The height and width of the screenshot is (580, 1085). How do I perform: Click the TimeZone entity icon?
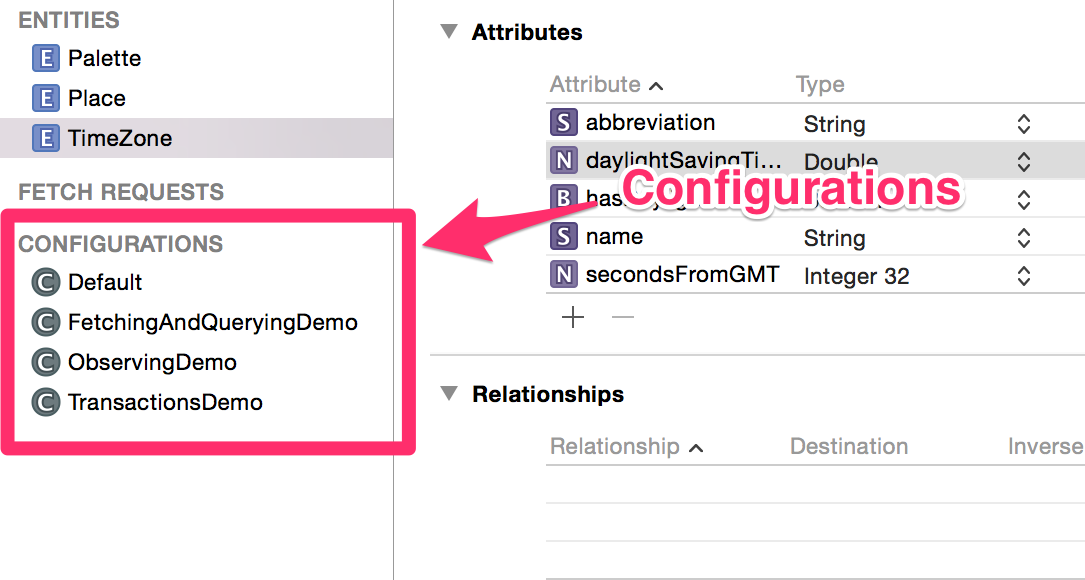coord(45,139)
